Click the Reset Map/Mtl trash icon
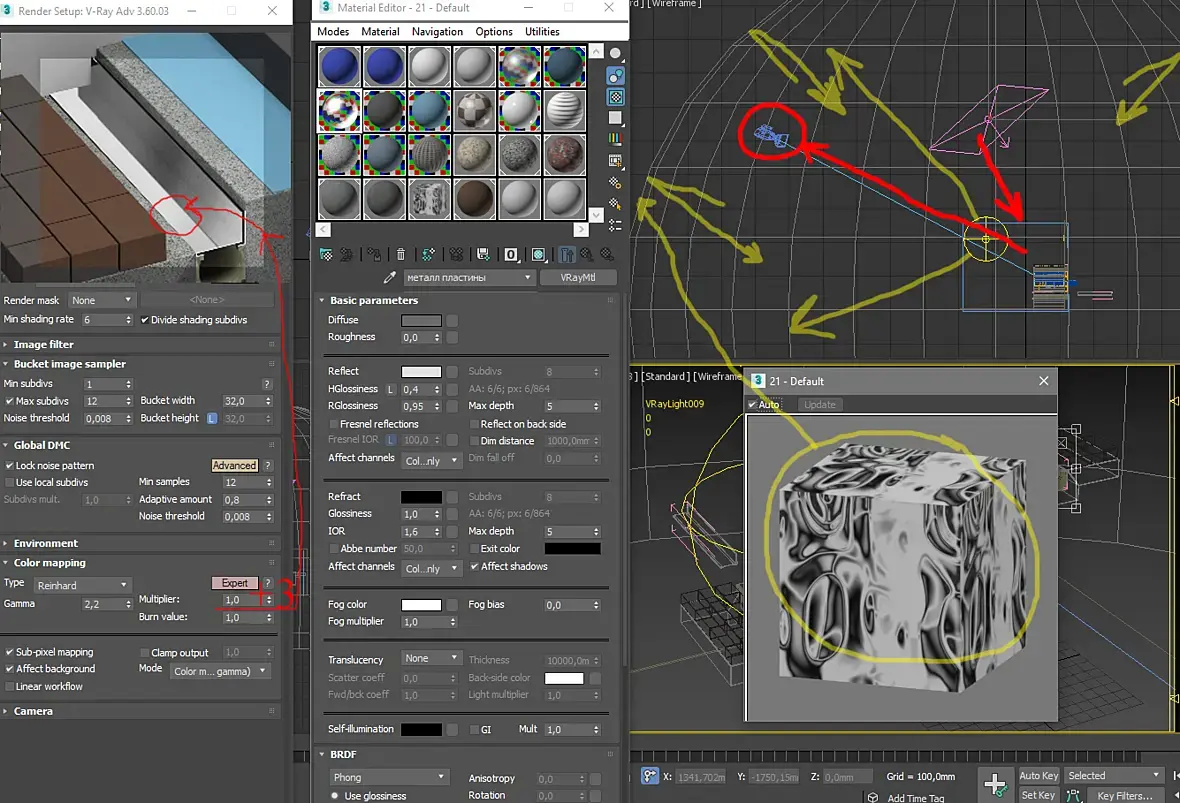 [400, 254]
